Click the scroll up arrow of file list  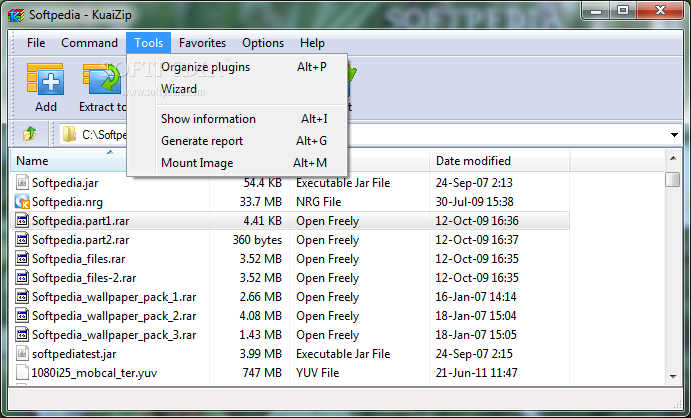(x=673, y=158)
